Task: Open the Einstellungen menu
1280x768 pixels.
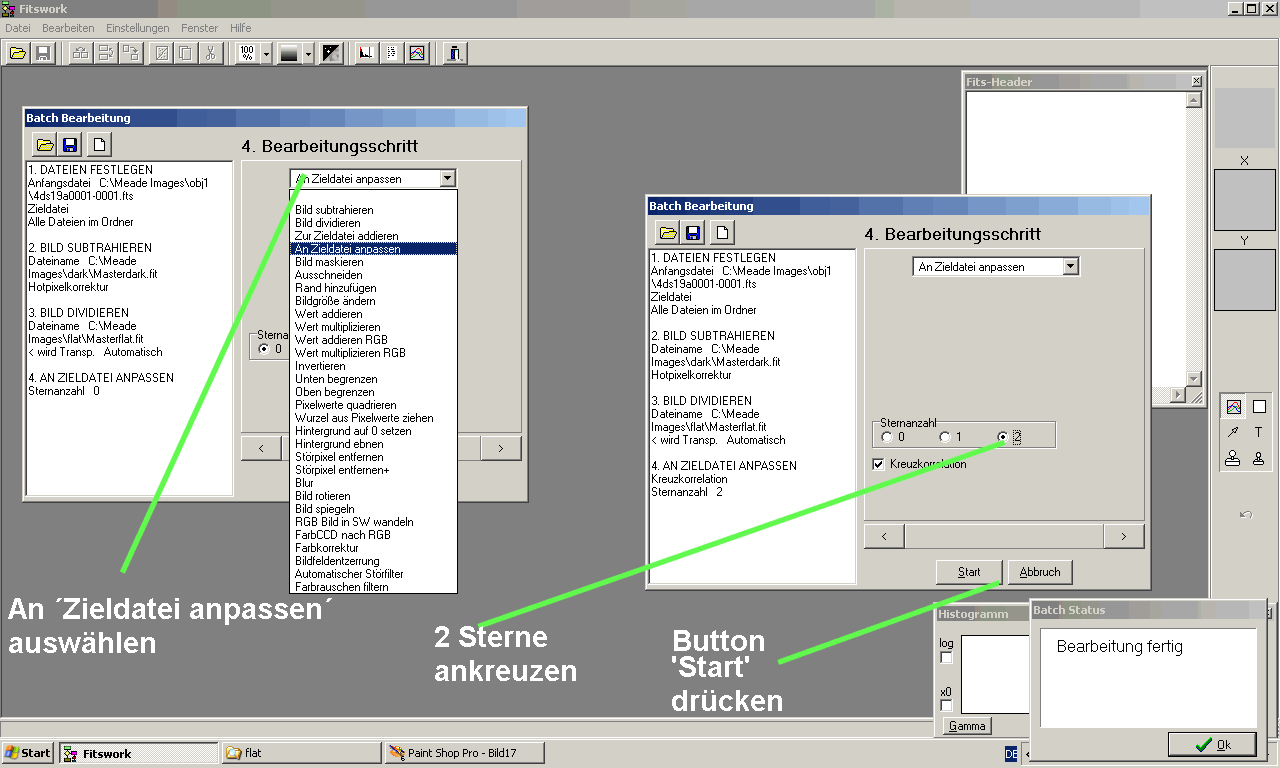Action: pos(137,28)
